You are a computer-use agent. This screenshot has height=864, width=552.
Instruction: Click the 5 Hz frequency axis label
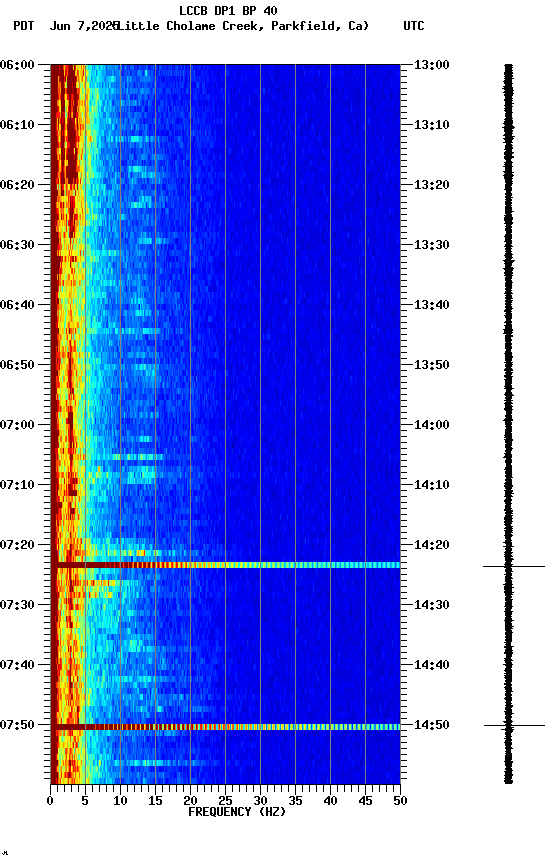pyautogui.click(x=85, y=801)
